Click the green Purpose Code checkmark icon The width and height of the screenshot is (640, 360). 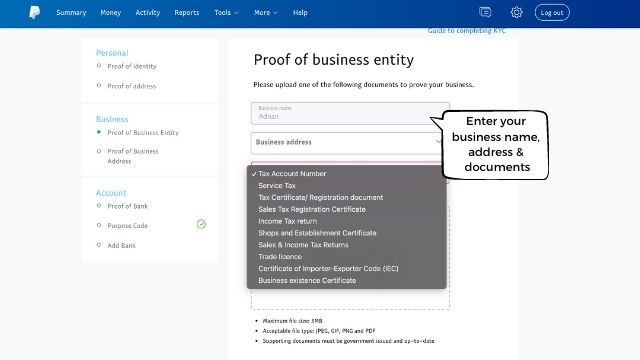point(201,224)
